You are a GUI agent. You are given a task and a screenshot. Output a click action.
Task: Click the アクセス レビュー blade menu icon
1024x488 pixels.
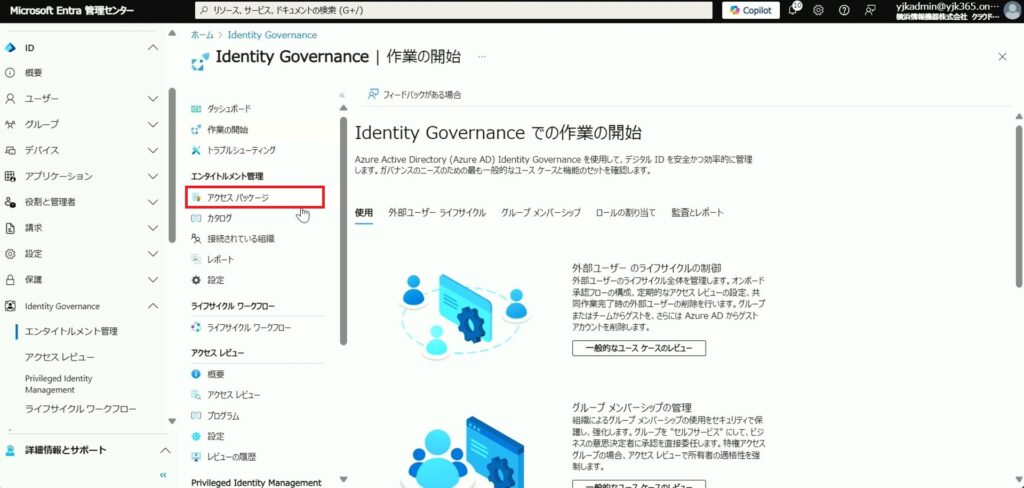tap(196, 395)
